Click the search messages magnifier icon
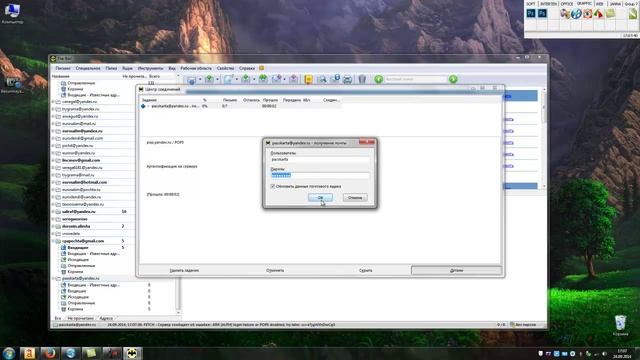 (x=322, y=79)
